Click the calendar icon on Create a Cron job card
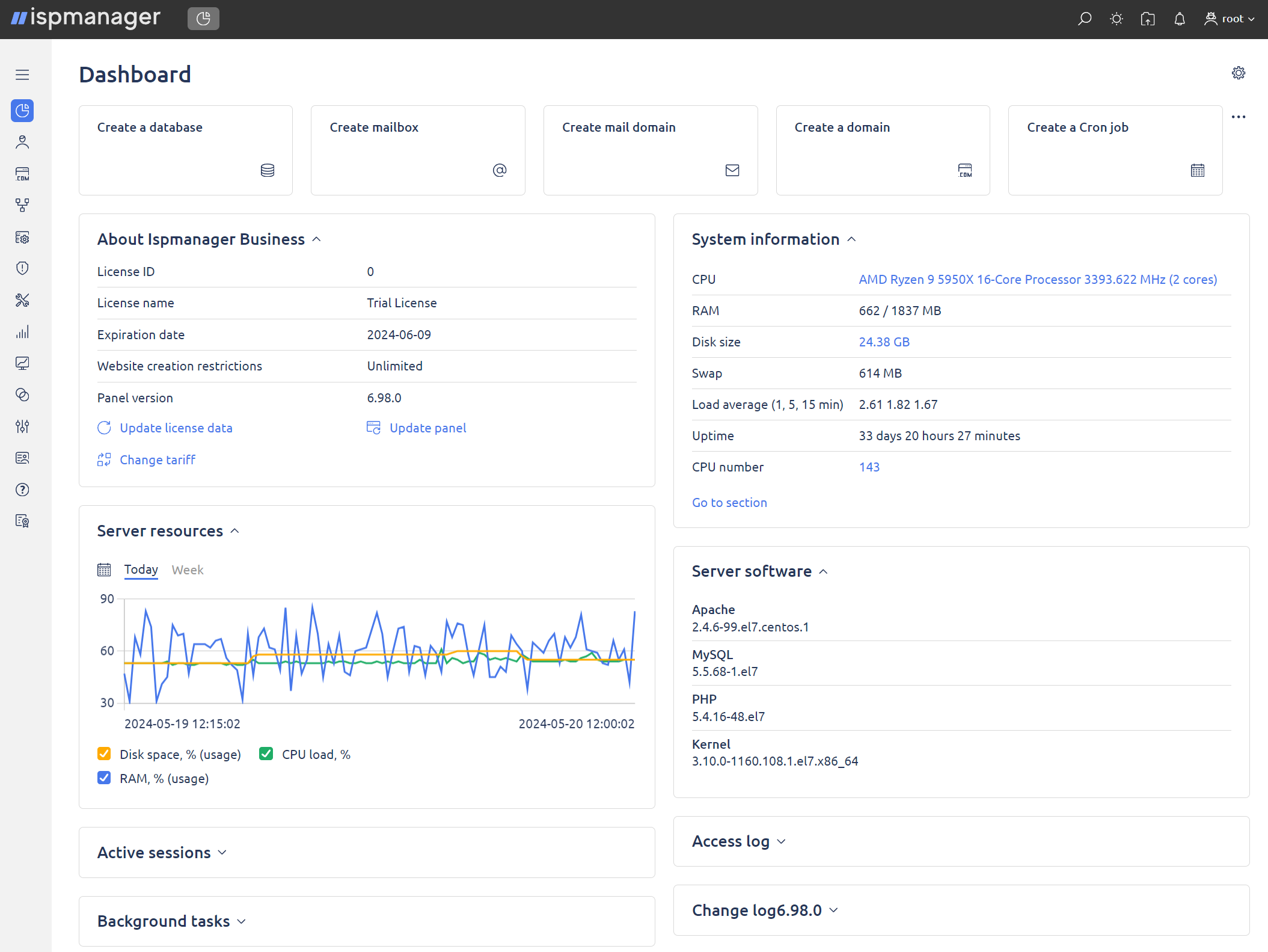The height and width of the screenshot is (952, 1268). click(1198, 170)
